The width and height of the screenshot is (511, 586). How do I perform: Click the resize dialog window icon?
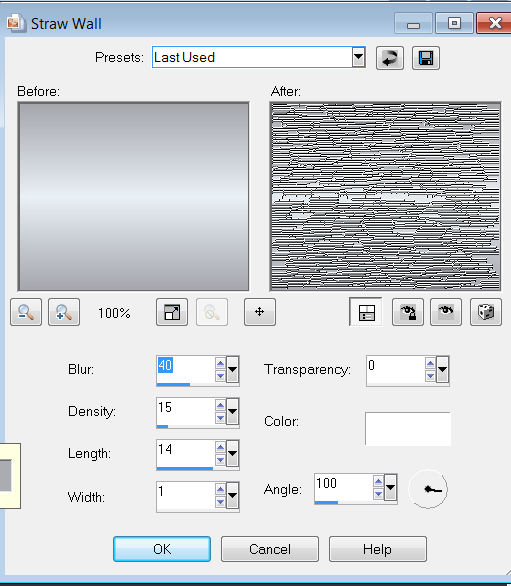172,312
